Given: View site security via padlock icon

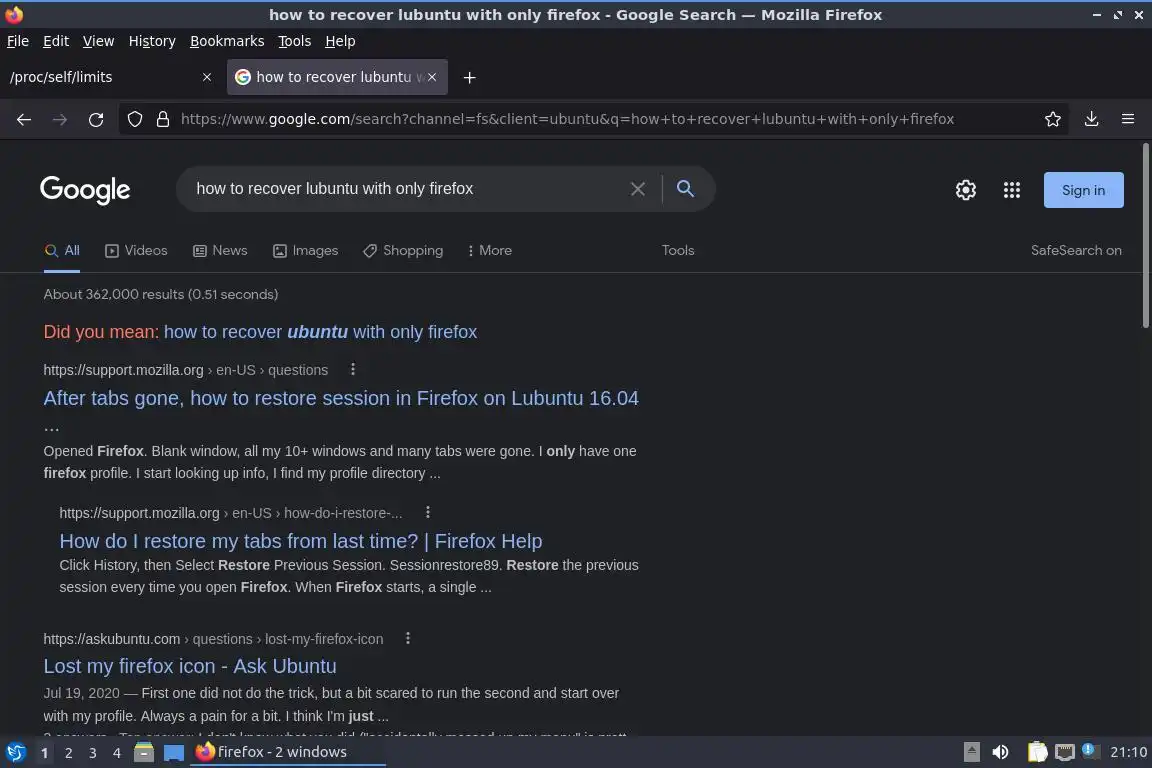Looking at the screenshot, I should 163,119.
